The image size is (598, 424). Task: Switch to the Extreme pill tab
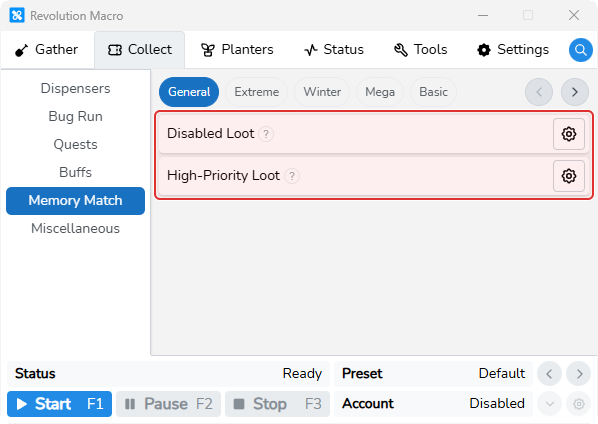(x=257, y=92)
